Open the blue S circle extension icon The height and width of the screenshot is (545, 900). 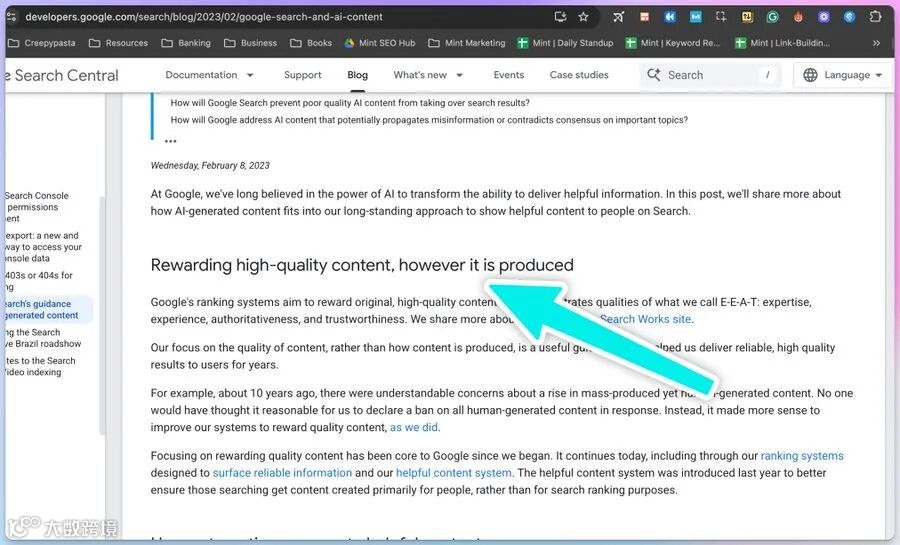pos(849,17)
